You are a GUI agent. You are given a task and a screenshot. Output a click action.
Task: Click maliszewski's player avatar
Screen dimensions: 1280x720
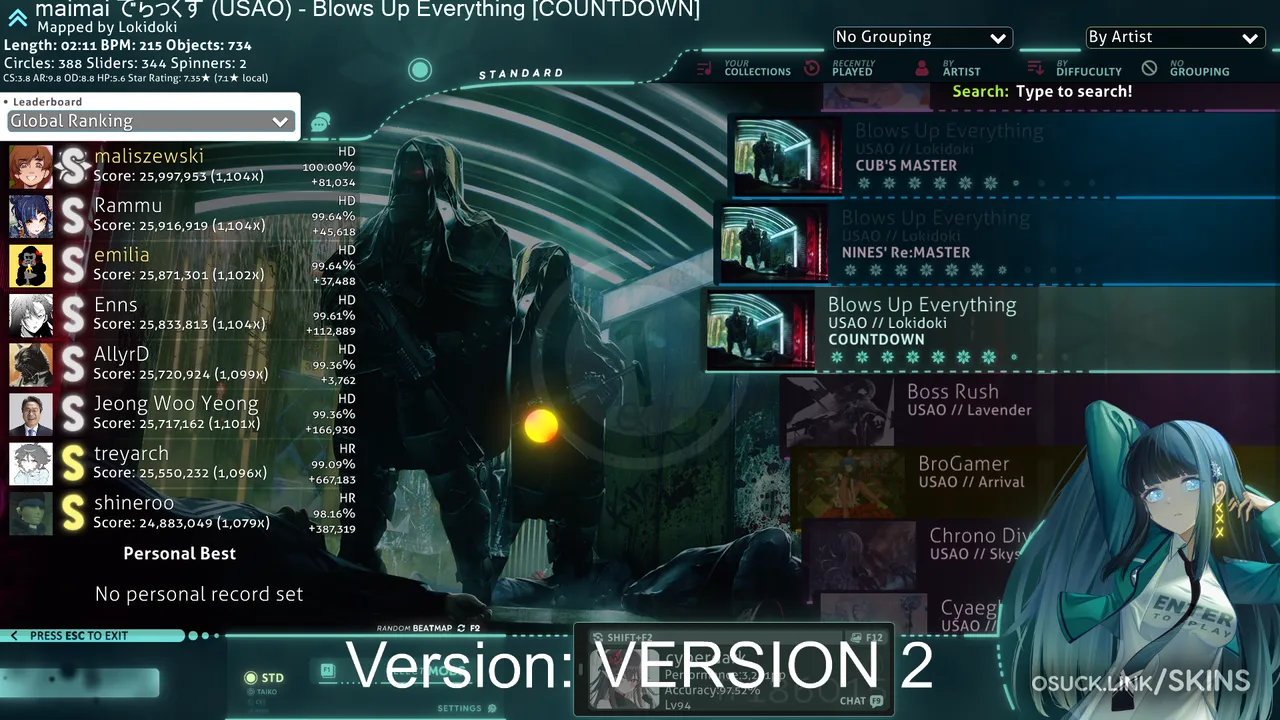(31, 167)
